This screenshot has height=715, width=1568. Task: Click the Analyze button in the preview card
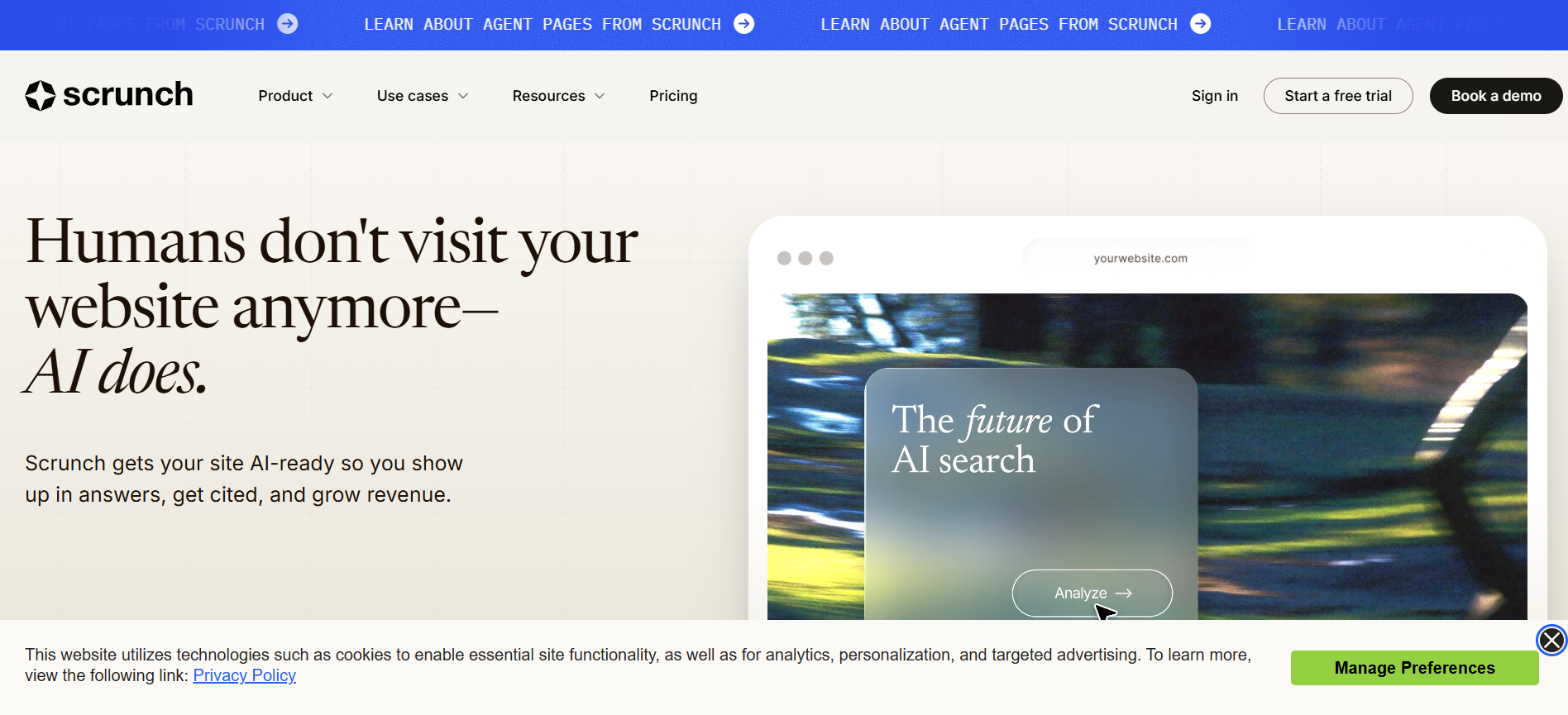tap(1092, 593)
